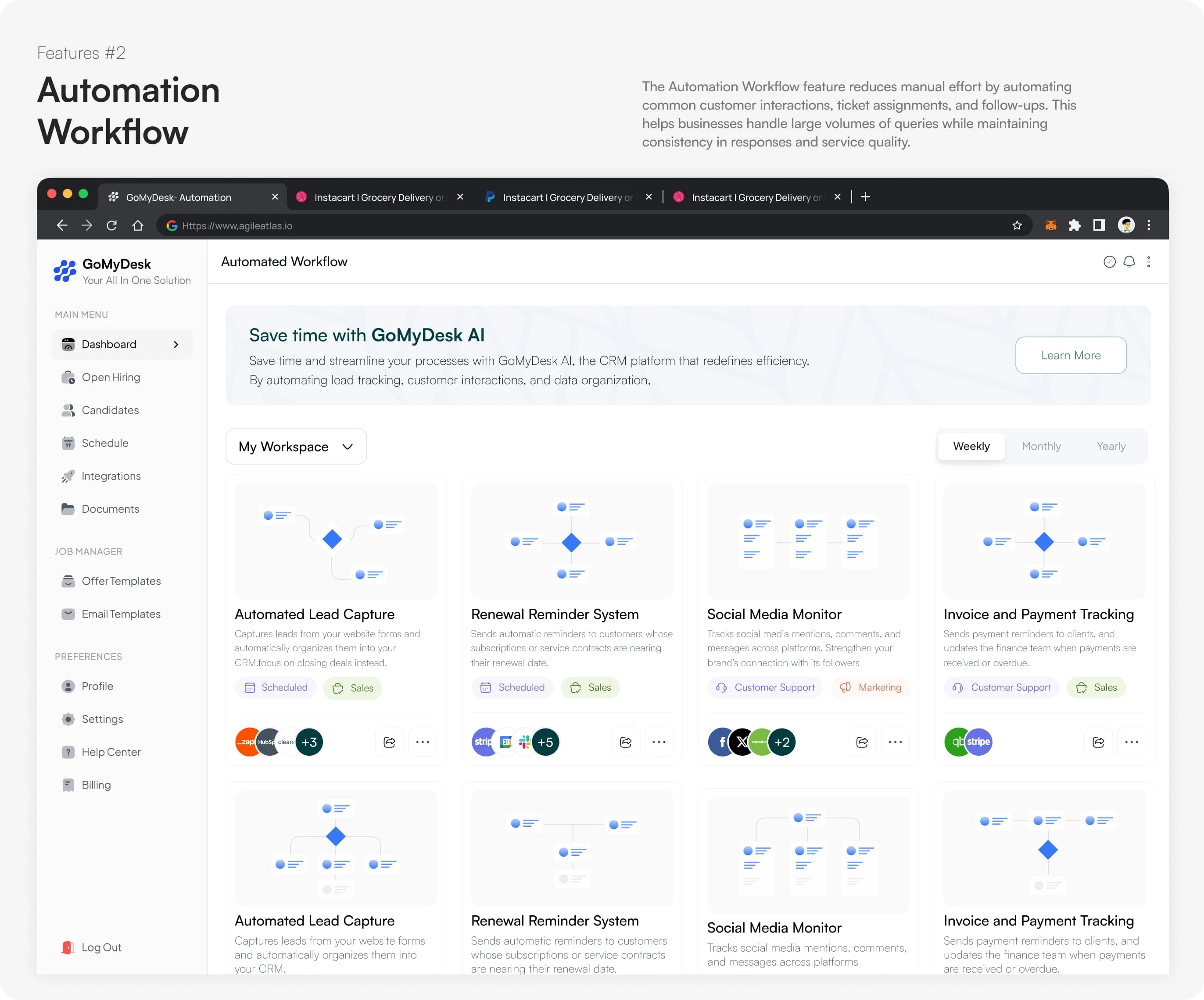Open the browser three-dot menu
Image resolution: width=1204 pixels, height=1000 pixels.
1148,225
